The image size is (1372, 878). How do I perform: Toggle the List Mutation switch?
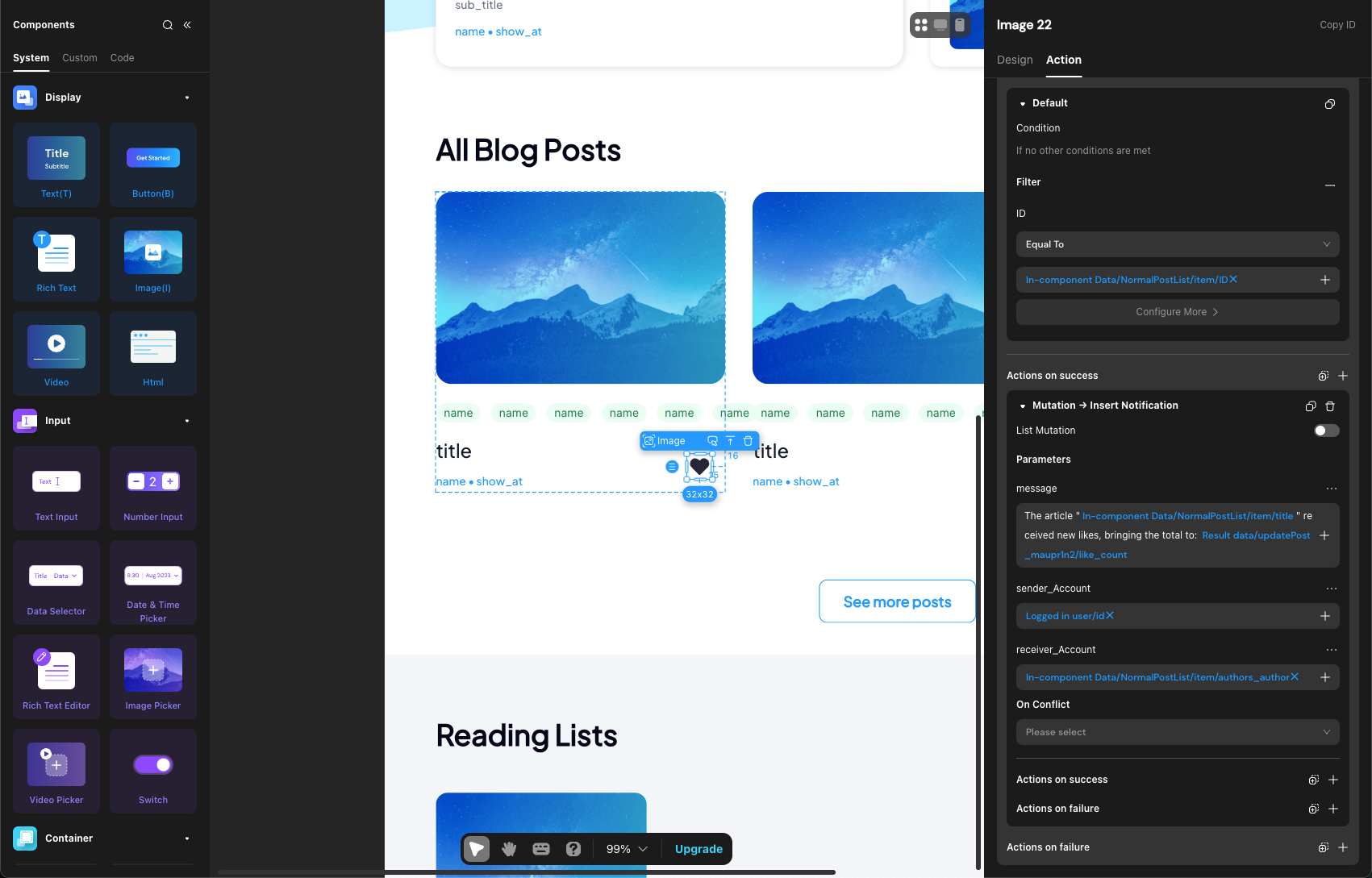click(x=1326, y=431)
